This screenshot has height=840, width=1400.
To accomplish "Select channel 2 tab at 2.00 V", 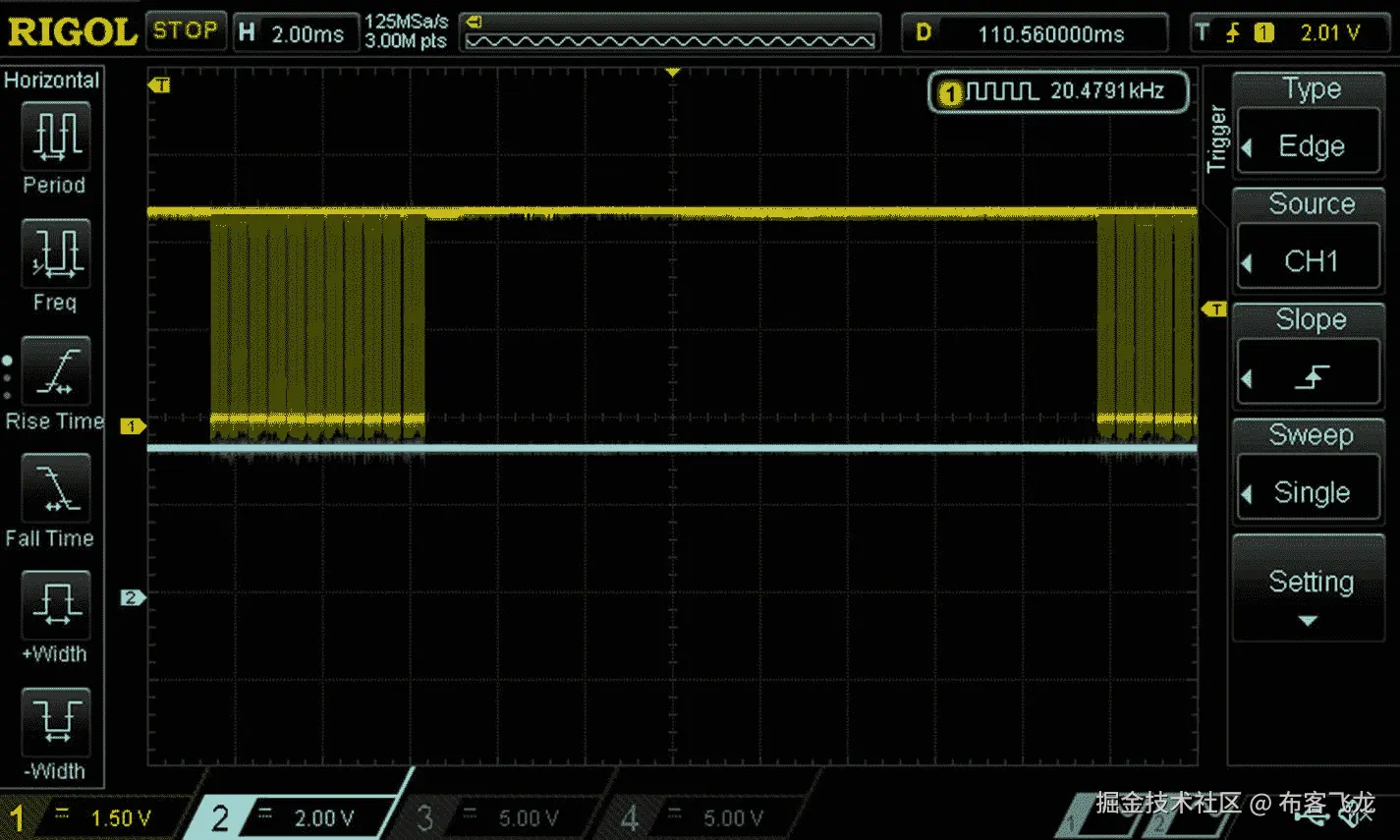I will coord(295,816).
